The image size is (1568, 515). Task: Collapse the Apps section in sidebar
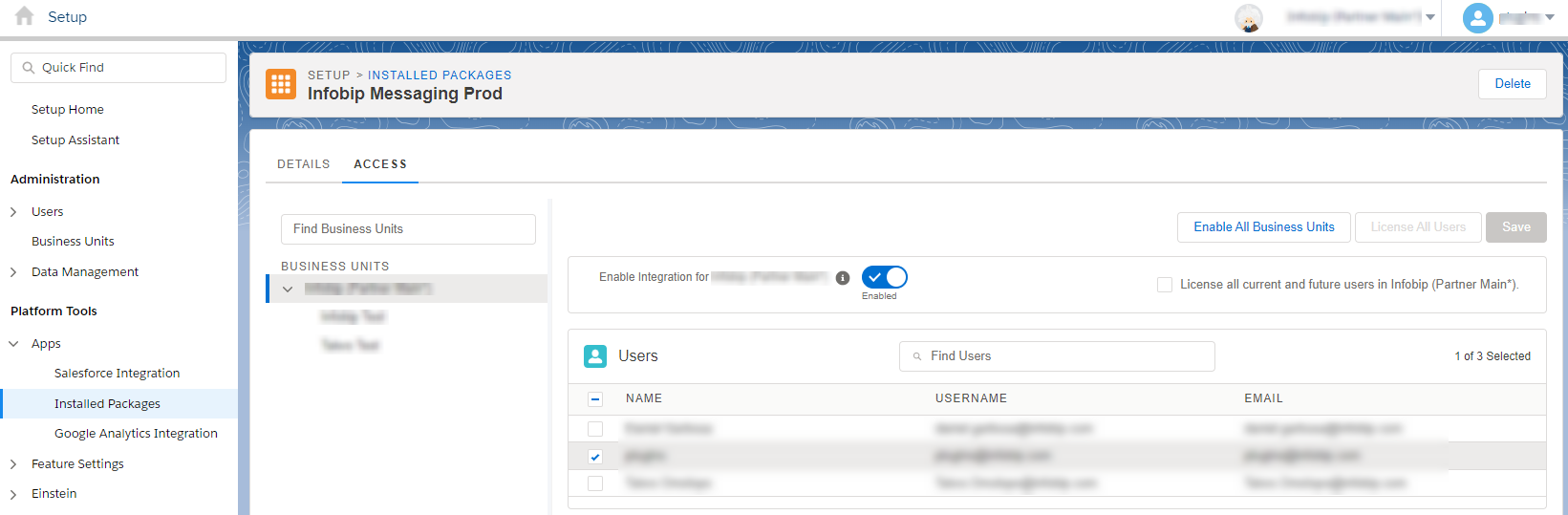13,344
